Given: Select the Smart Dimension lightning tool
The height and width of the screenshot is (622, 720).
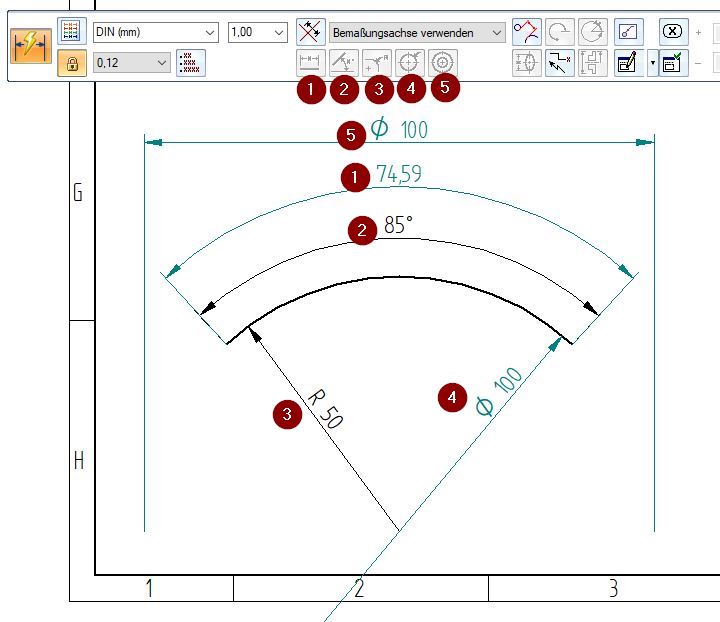Looking at the screenshot, I should click(x=31, y=47).
